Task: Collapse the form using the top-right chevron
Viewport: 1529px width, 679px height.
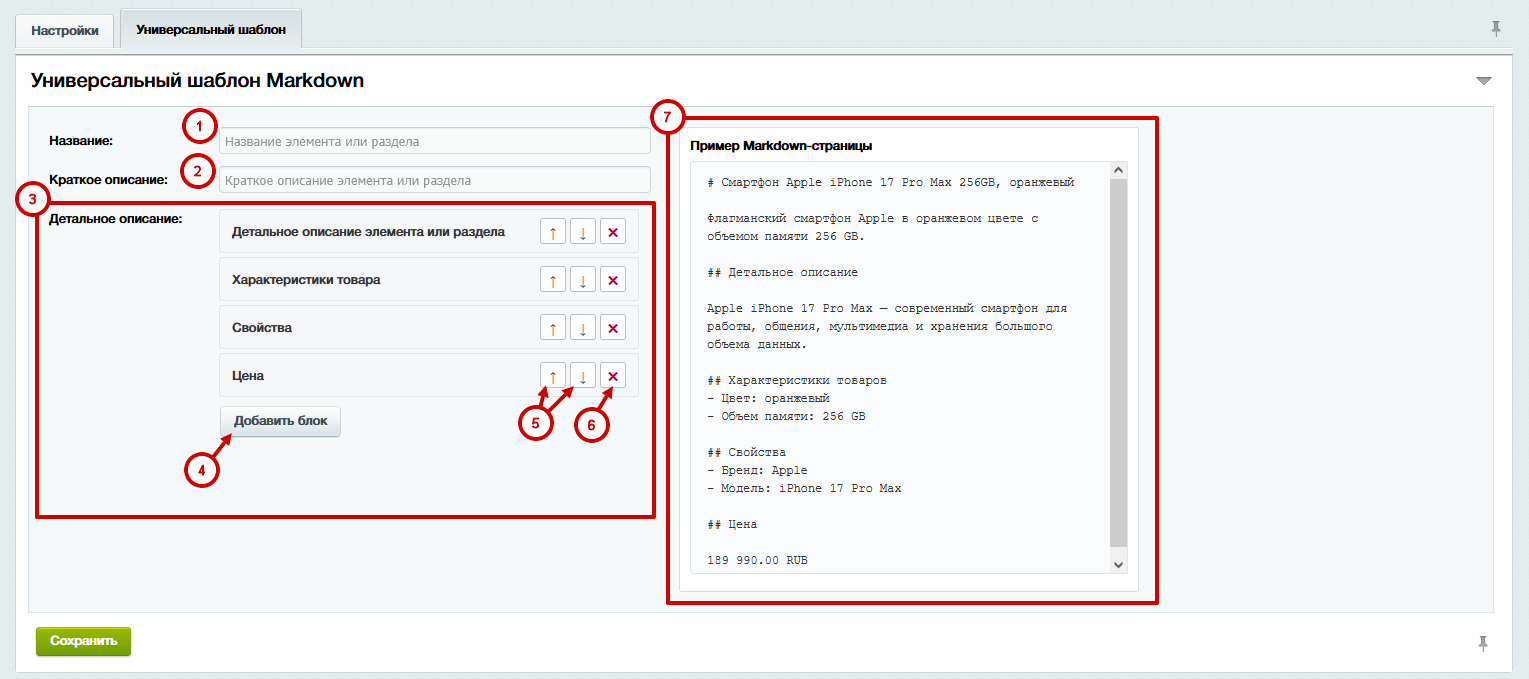Action: coord(1483,80)
